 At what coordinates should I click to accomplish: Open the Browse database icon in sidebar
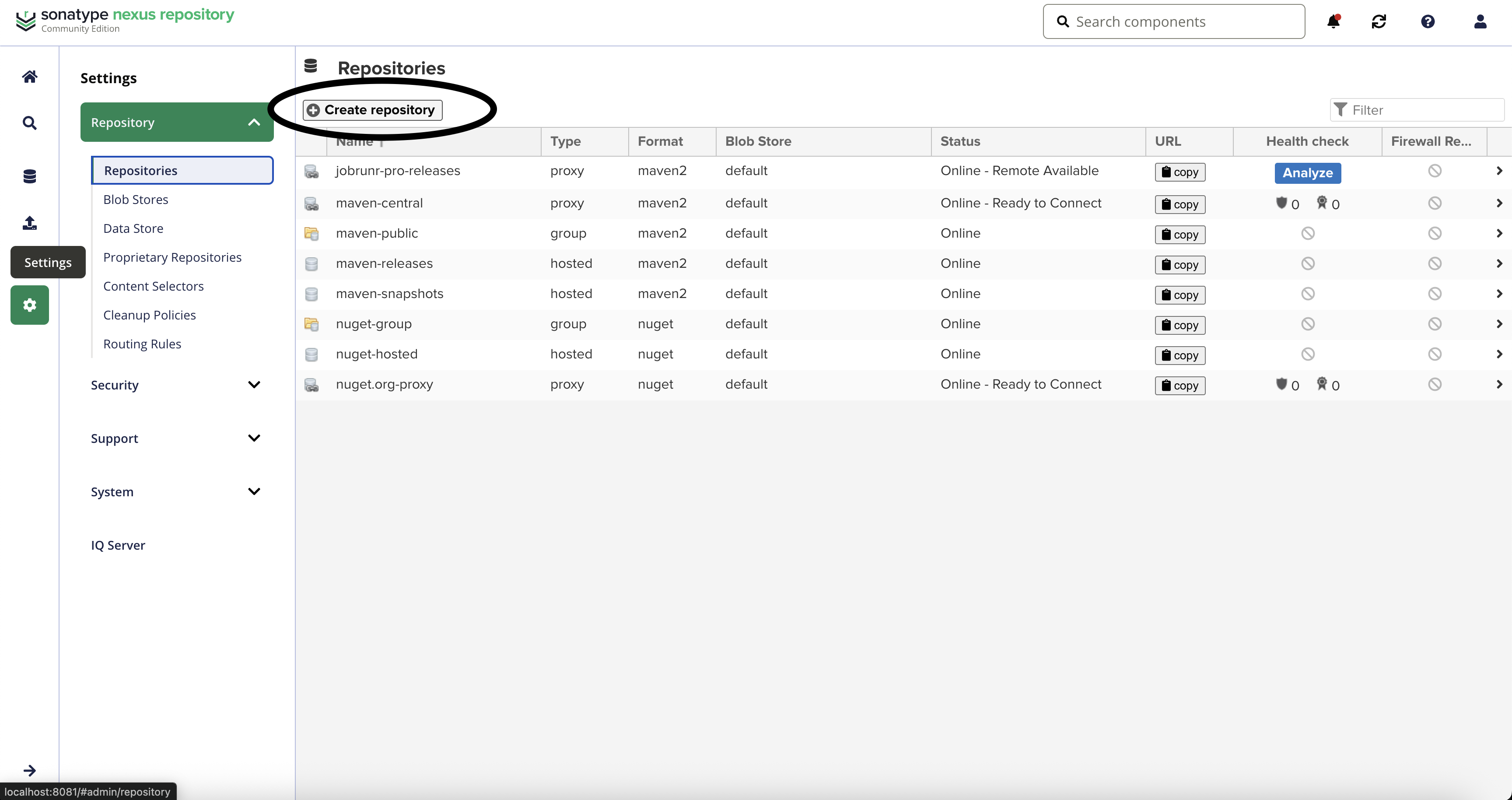pos(29,176)
